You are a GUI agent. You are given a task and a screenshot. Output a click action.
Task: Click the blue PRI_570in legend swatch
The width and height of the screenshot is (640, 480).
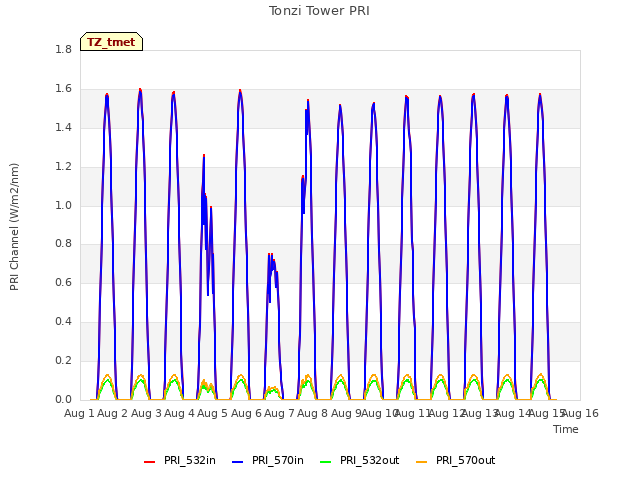click(238, 461)
